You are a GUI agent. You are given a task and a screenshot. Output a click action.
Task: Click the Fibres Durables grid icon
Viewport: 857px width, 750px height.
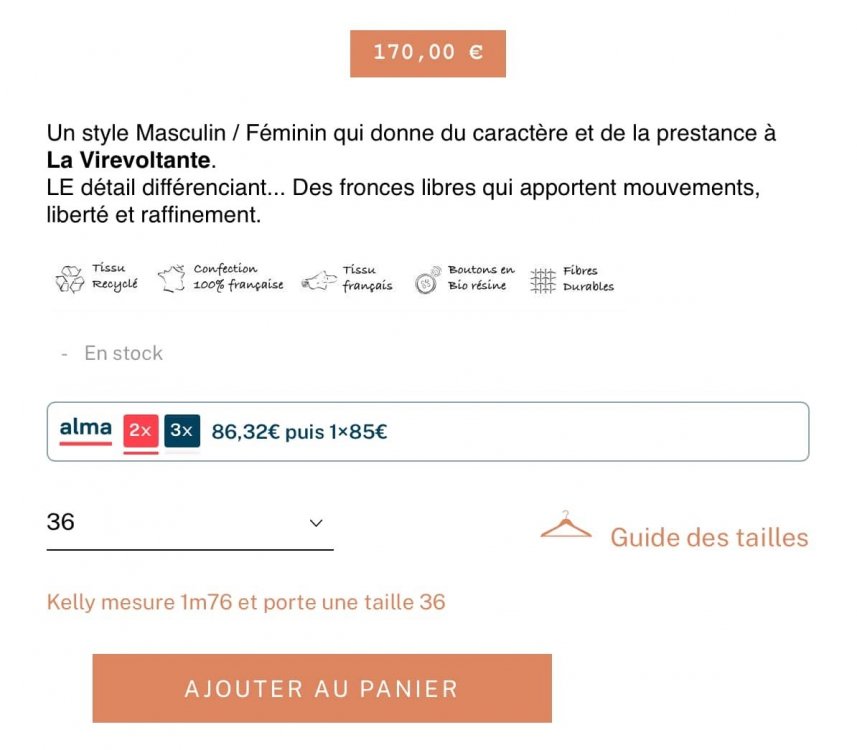click(544, 278)
